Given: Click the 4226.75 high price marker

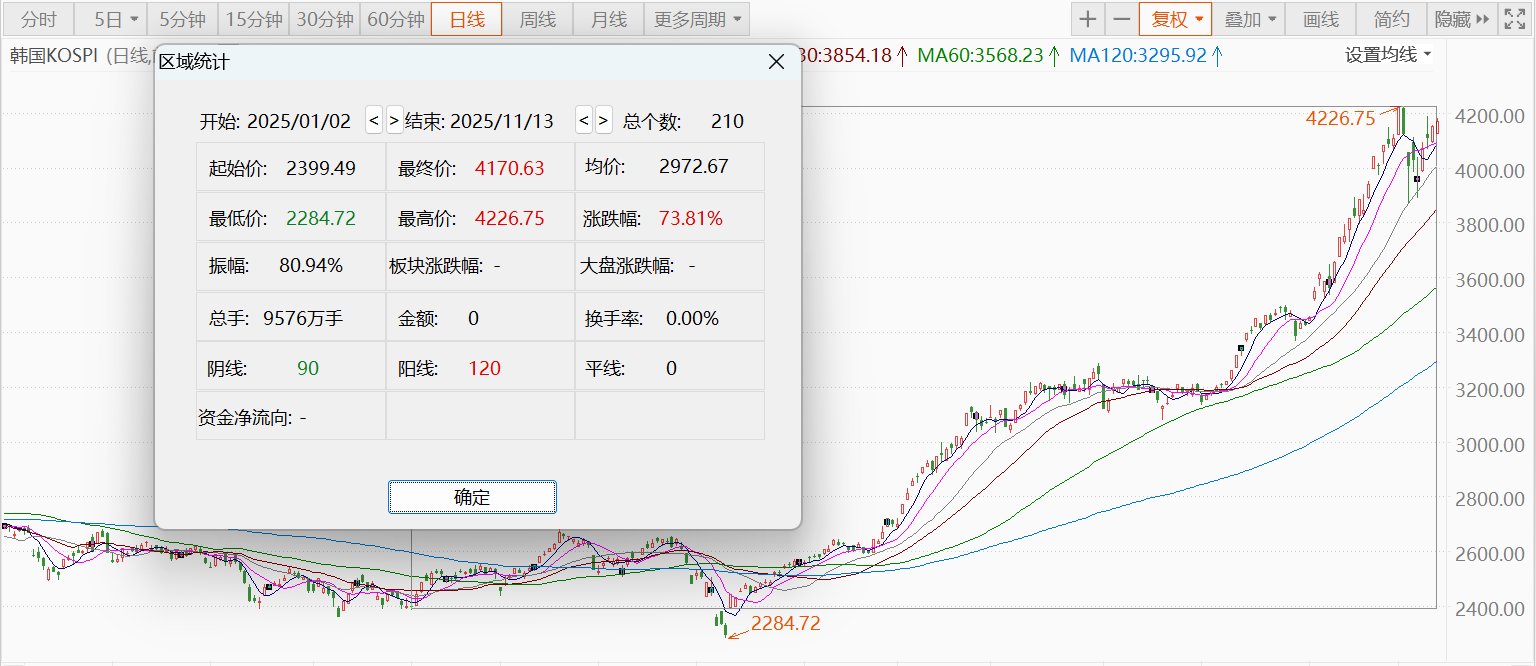Looking at the screenshot, I should 1340,118.
